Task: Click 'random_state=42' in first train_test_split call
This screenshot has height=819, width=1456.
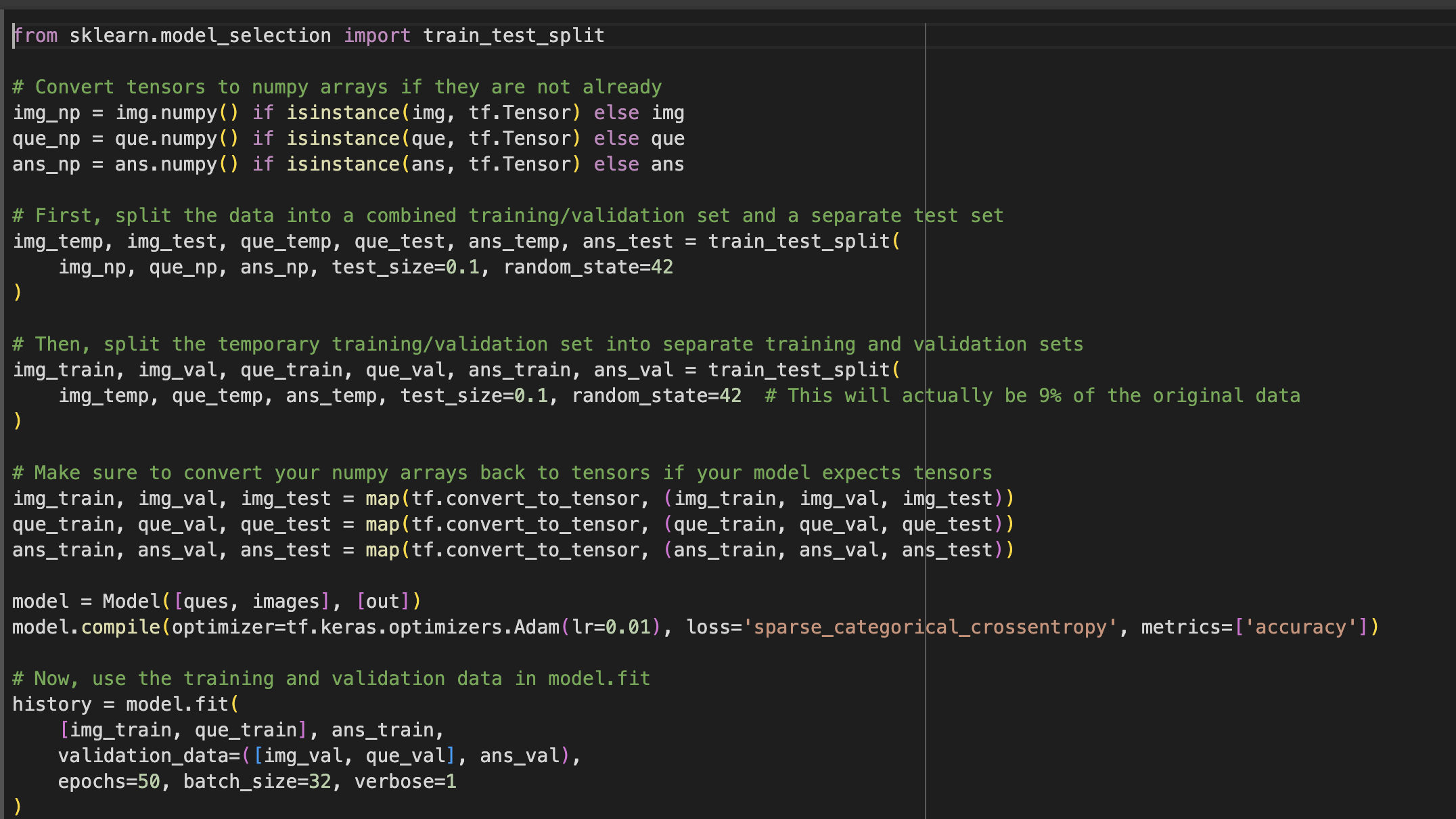Action: click(588, 267)
